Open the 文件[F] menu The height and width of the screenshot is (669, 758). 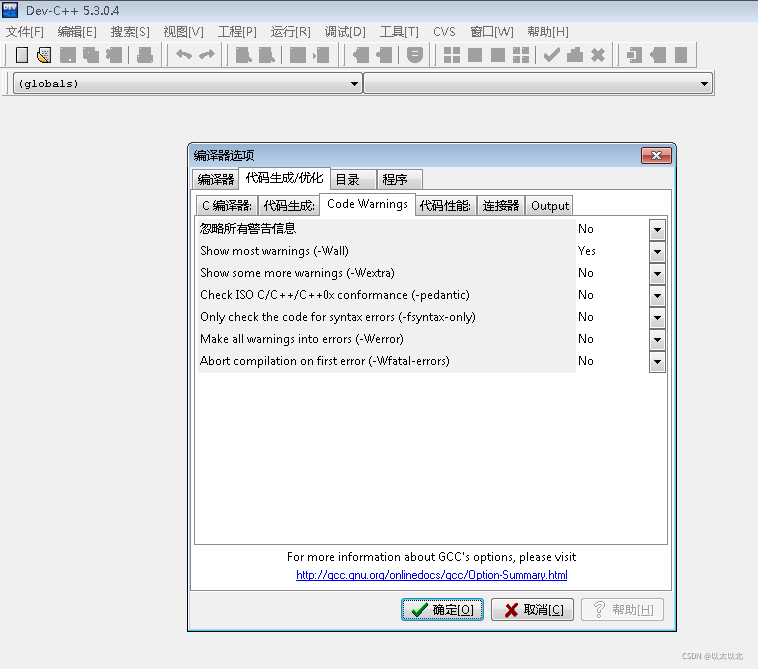coord(25,32)
